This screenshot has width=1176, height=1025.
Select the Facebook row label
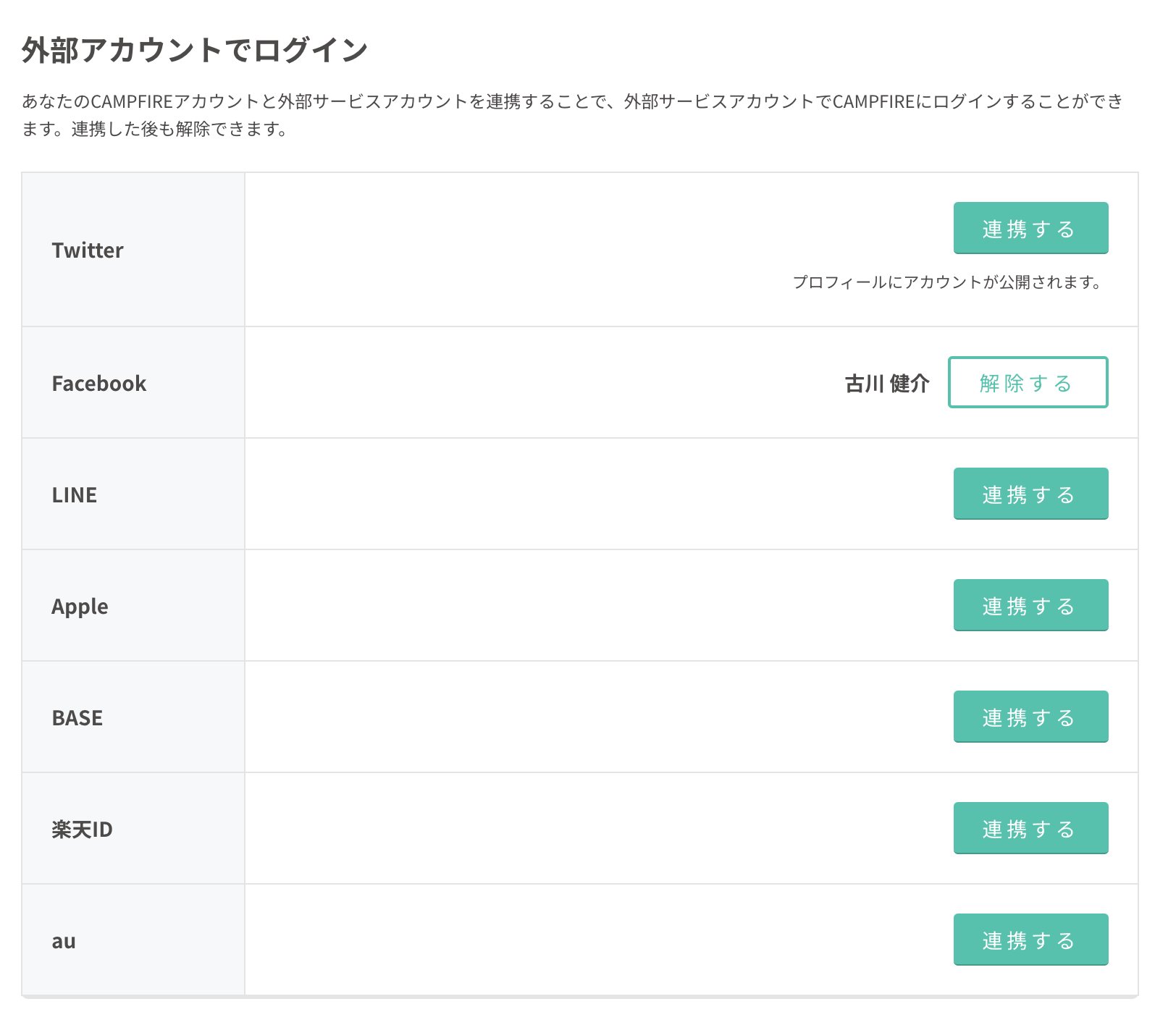click(99, 384)
